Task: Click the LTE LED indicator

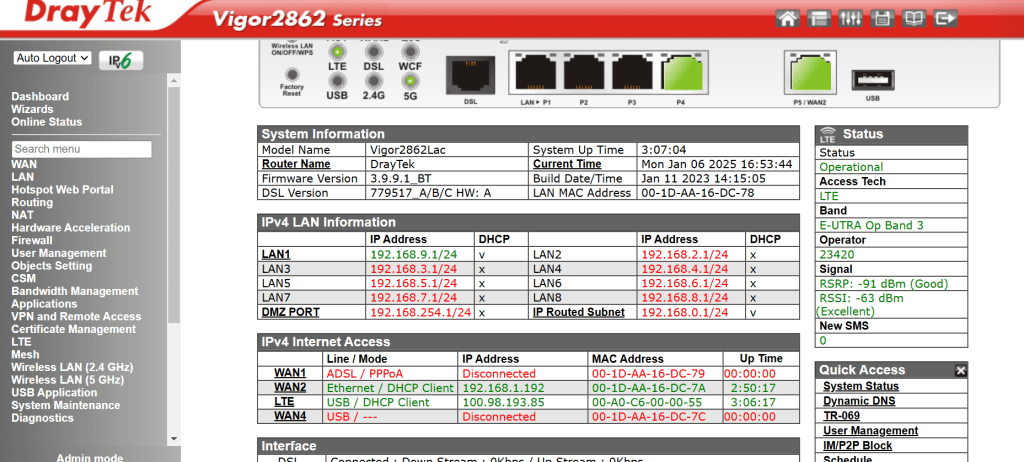Action: click(x=337, y=52)
